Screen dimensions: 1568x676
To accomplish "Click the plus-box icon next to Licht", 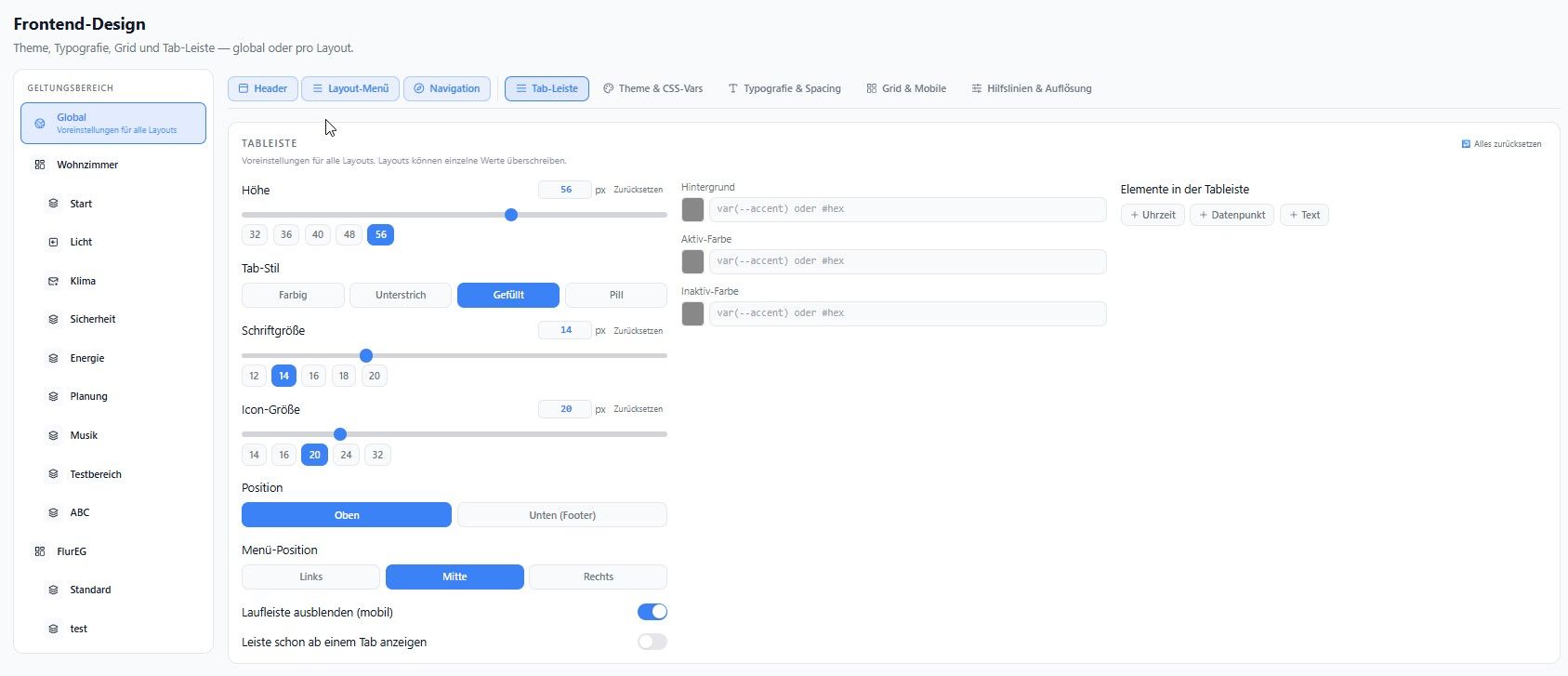I will pos(53,242).
